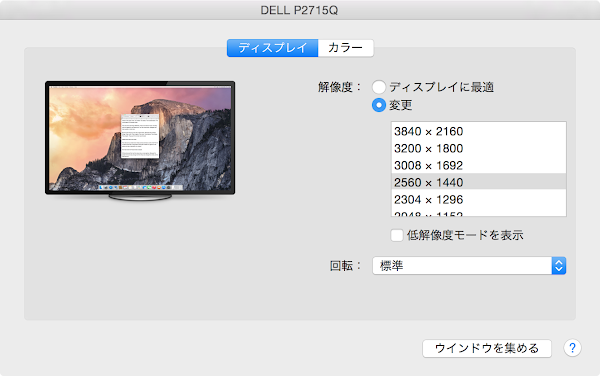The height and width of the screenshot is (376, 600).
Task: Switch to the カラー tab
Action: (346, 48)
